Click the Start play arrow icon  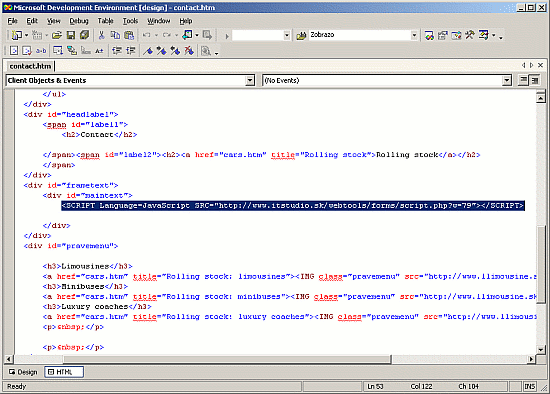click(x=227, y=36)
